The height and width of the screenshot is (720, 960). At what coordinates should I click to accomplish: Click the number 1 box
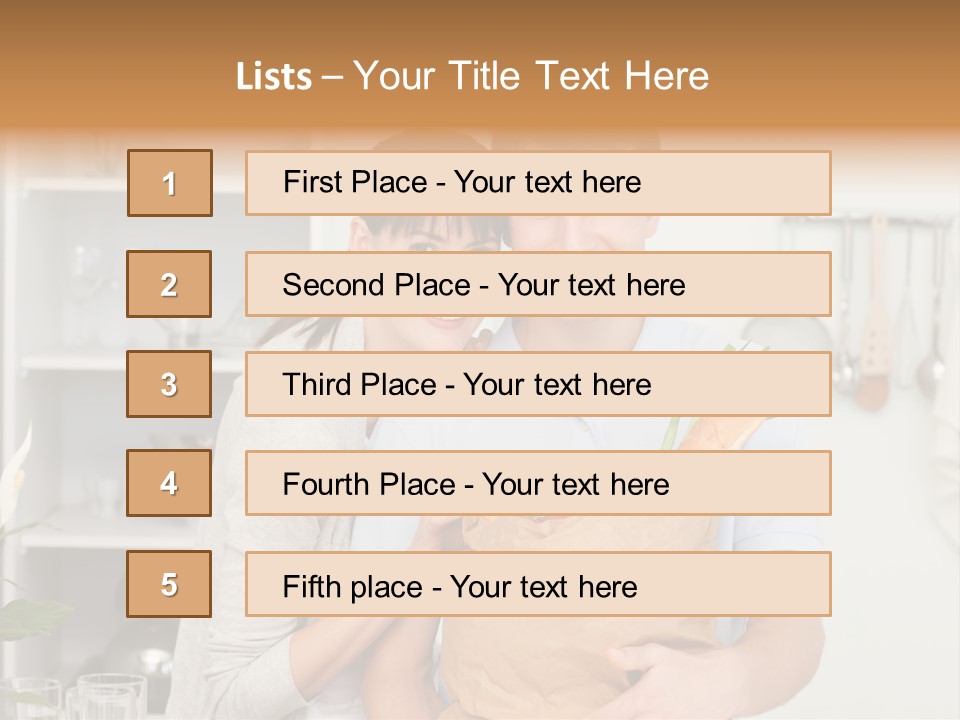click(x=170, y=183)
